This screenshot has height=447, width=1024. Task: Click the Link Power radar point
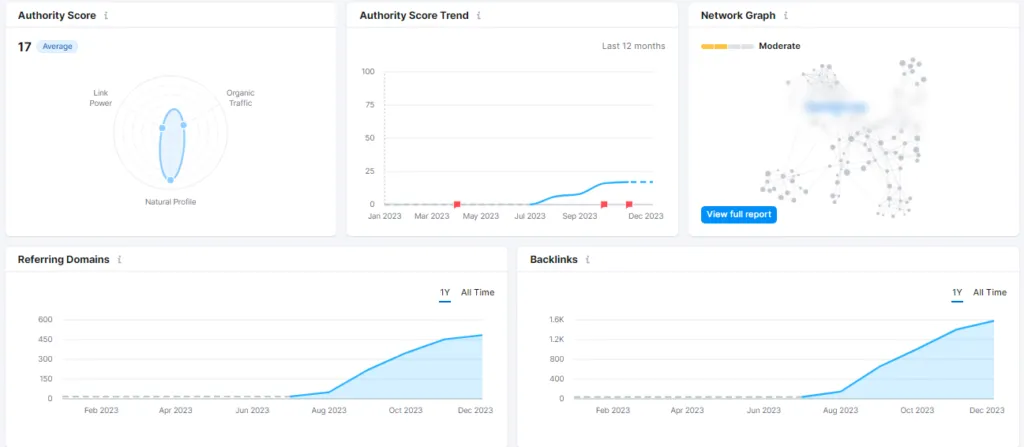pyautogui.click(x=162, y=128)
